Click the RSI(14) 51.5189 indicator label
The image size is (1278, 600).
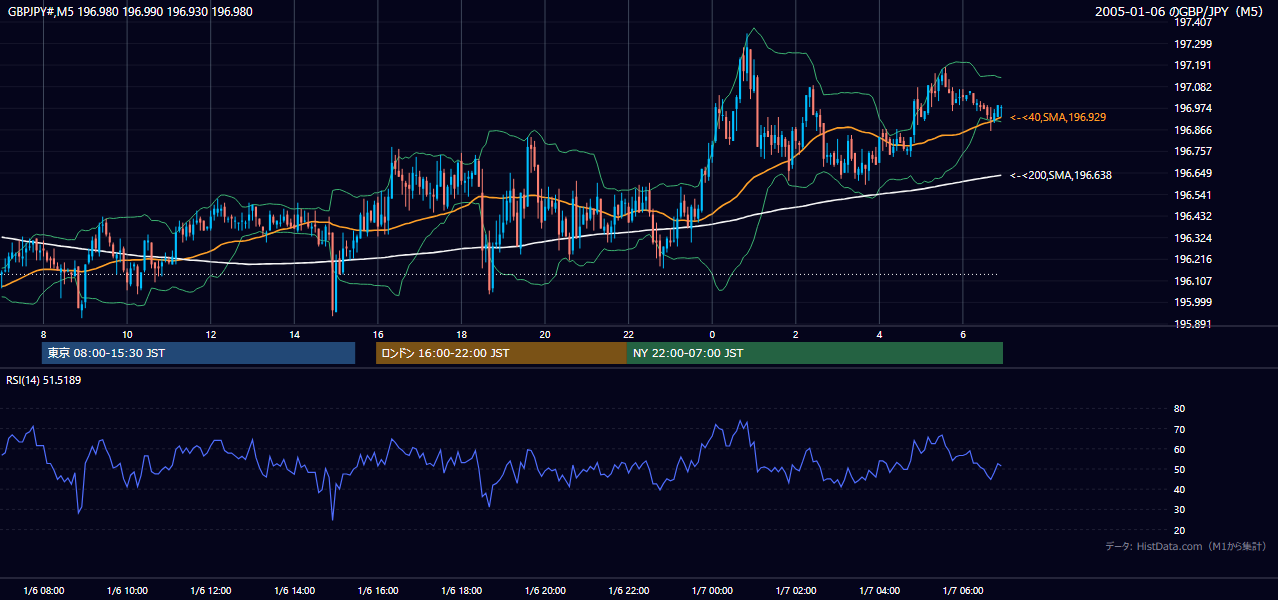point(44,380)
